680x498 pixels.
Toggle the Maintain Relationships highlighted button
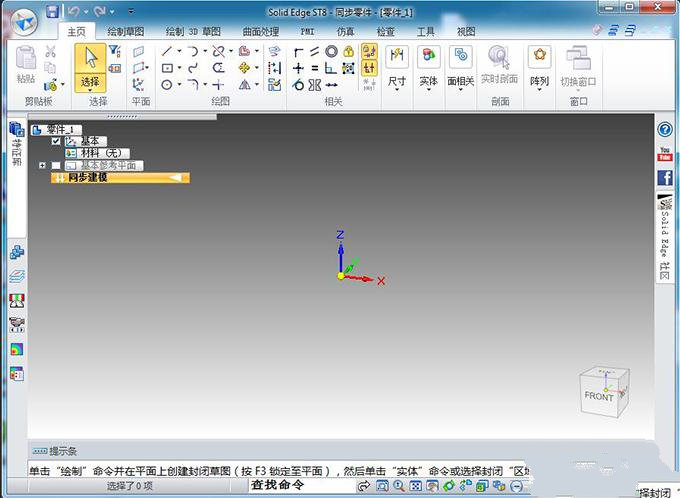(369, 52)
